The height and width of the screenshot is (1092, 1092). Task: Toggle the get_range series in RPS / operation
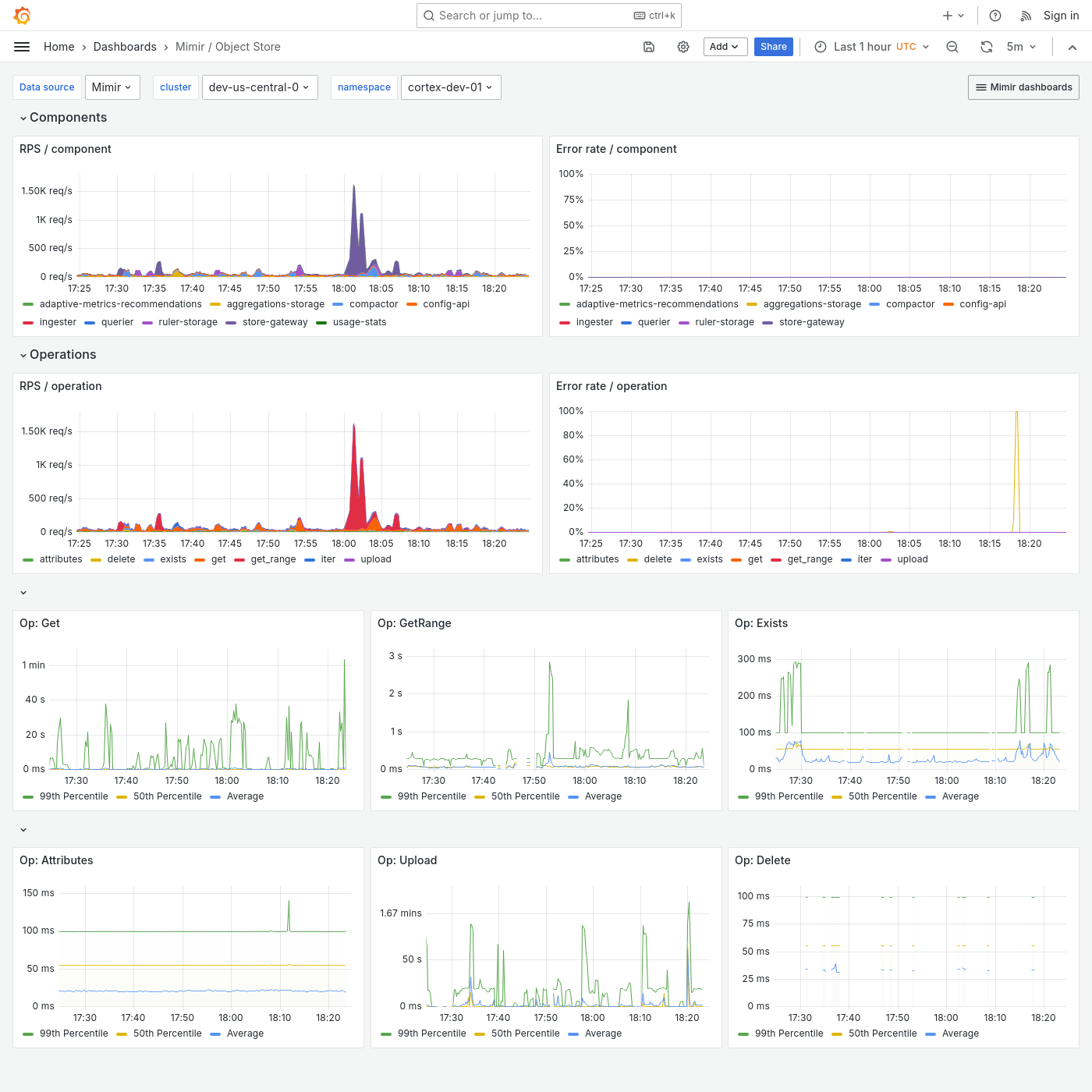(272, 559)
